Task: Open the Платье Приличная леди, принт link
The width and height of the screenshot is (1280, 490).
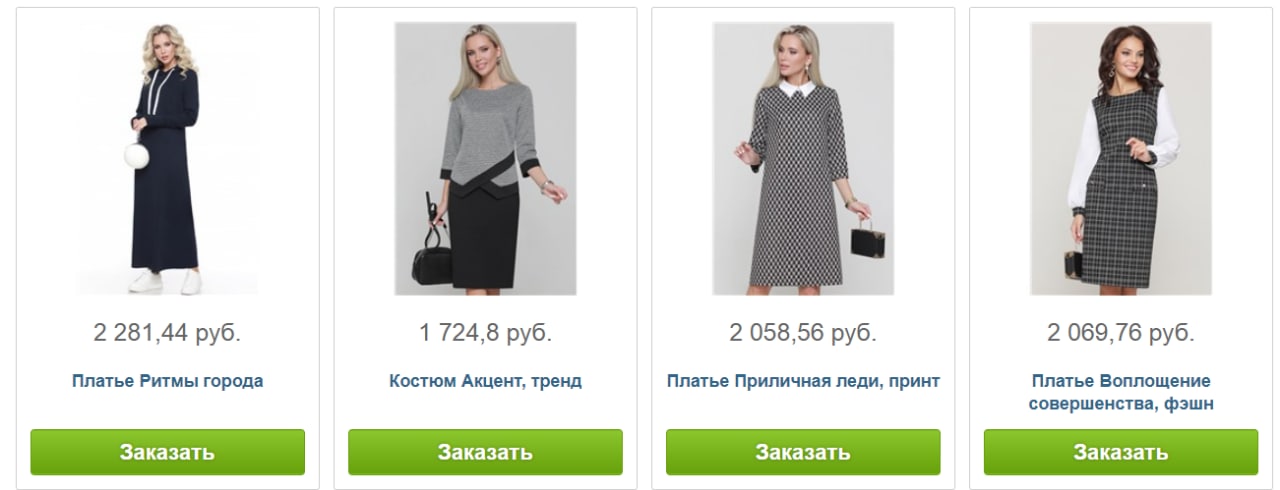Action: click(x=803, y=381)
